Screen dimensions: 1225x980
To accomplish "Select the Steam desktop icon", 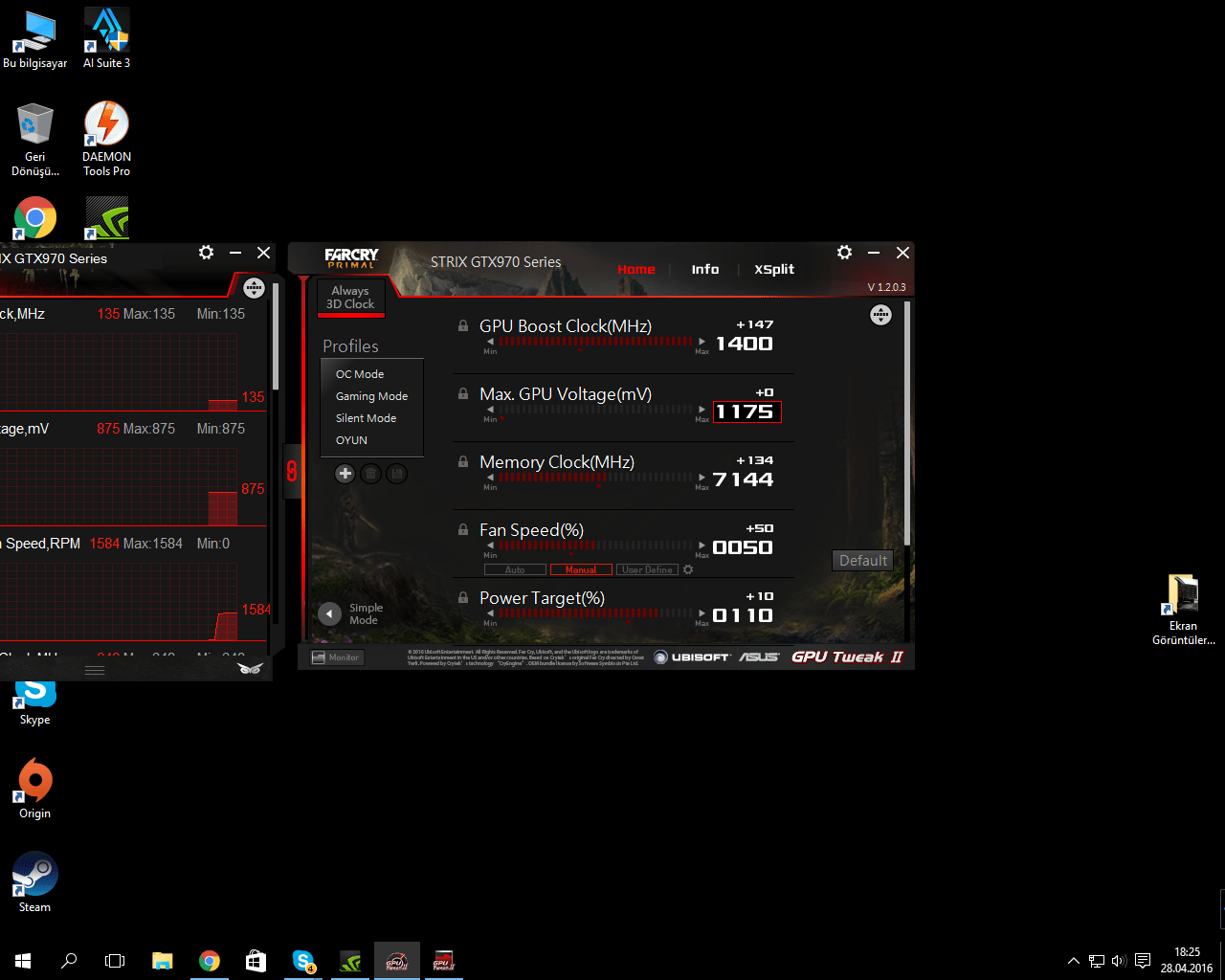I will click(35, 882).
